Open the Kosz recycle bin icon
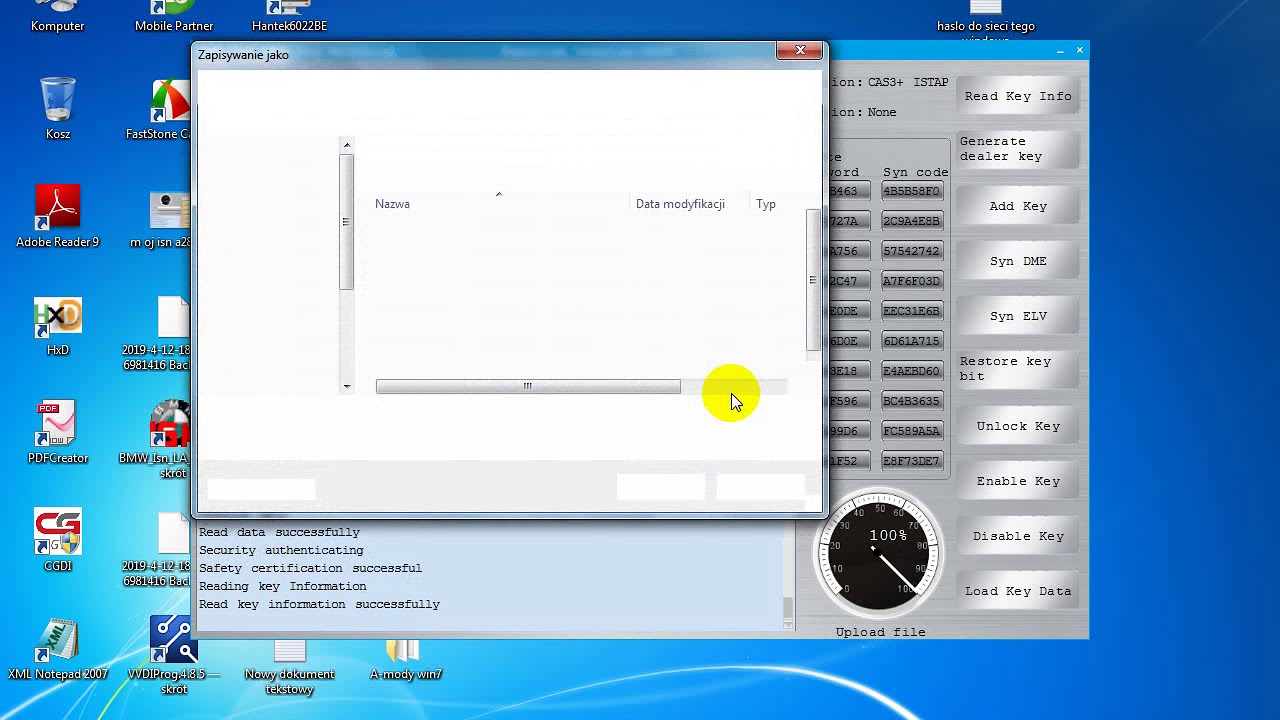Screen dimensions: 1280x720 tap(57, 108)
